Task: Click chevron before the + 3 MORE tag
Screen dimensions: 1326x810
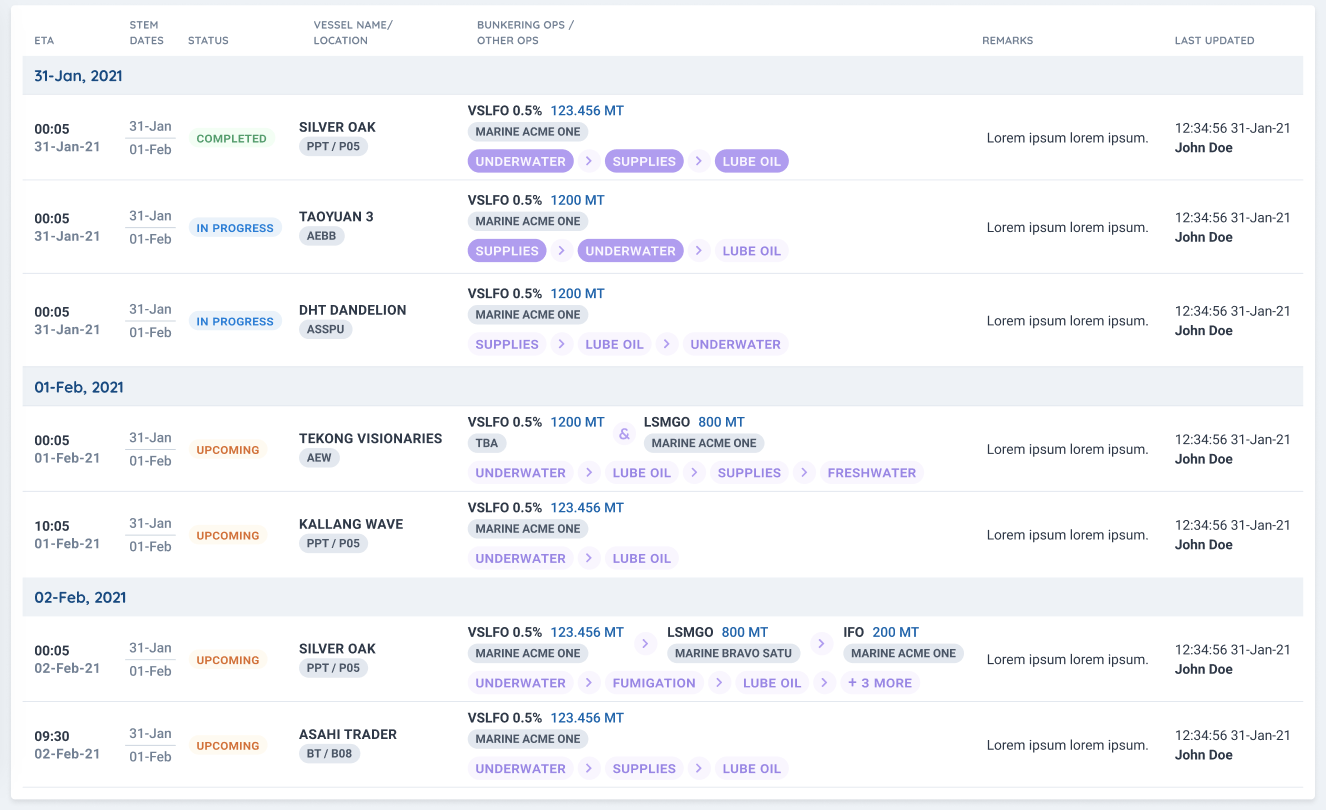Action: click(x=825, y=683)
